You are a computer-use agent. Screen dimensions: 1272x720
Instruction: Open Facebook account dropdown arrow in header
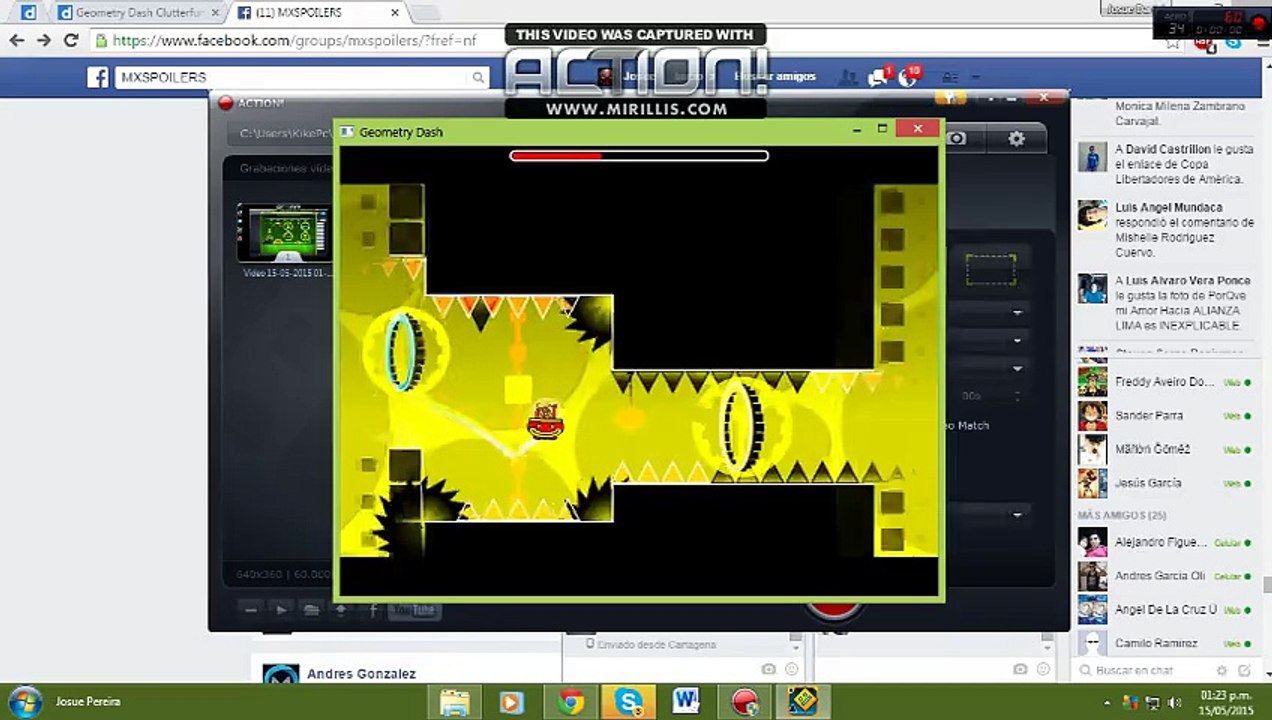tap(975, 77)
